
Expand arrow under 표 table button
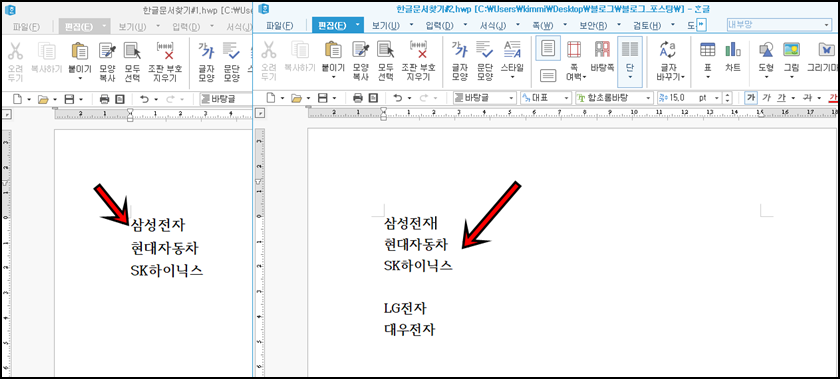tap(708, 77)
